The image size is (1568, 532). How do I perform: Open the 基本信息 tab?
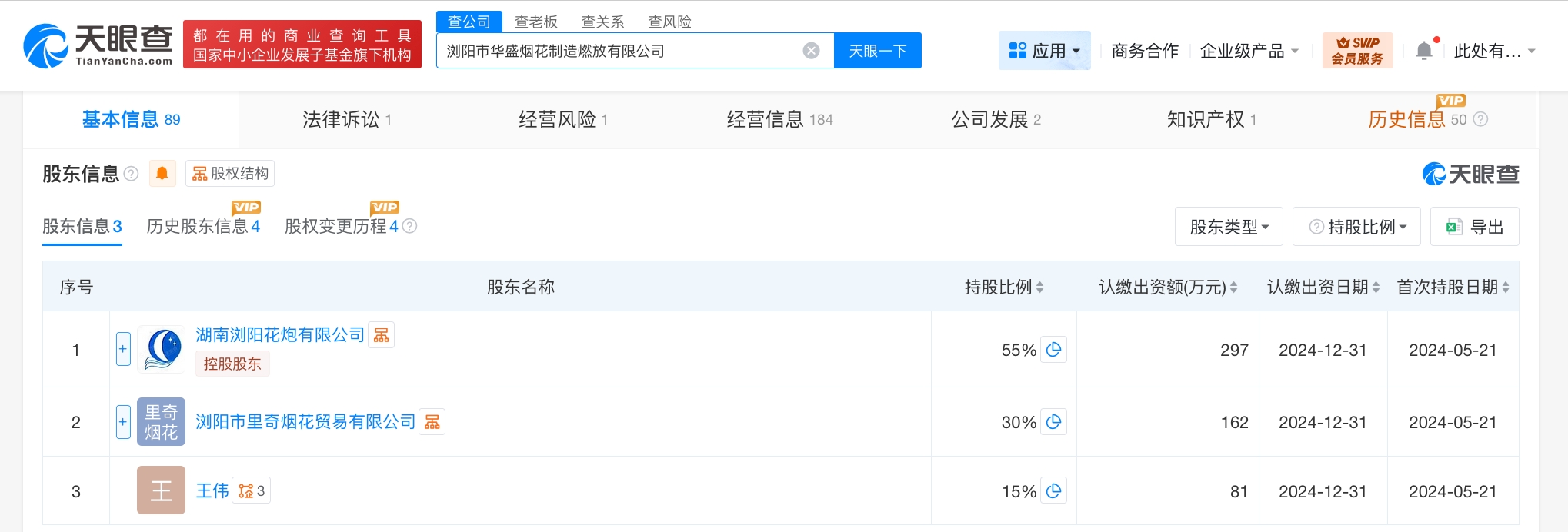coord(131,119)
